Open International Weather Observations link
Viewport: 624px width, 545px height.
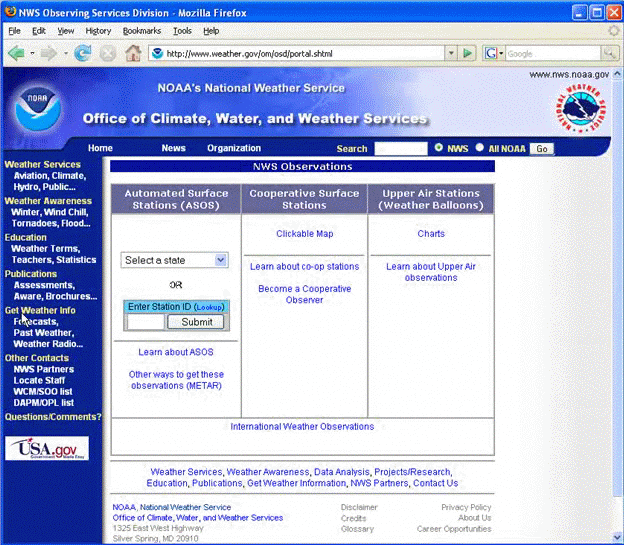click(302, 426)
